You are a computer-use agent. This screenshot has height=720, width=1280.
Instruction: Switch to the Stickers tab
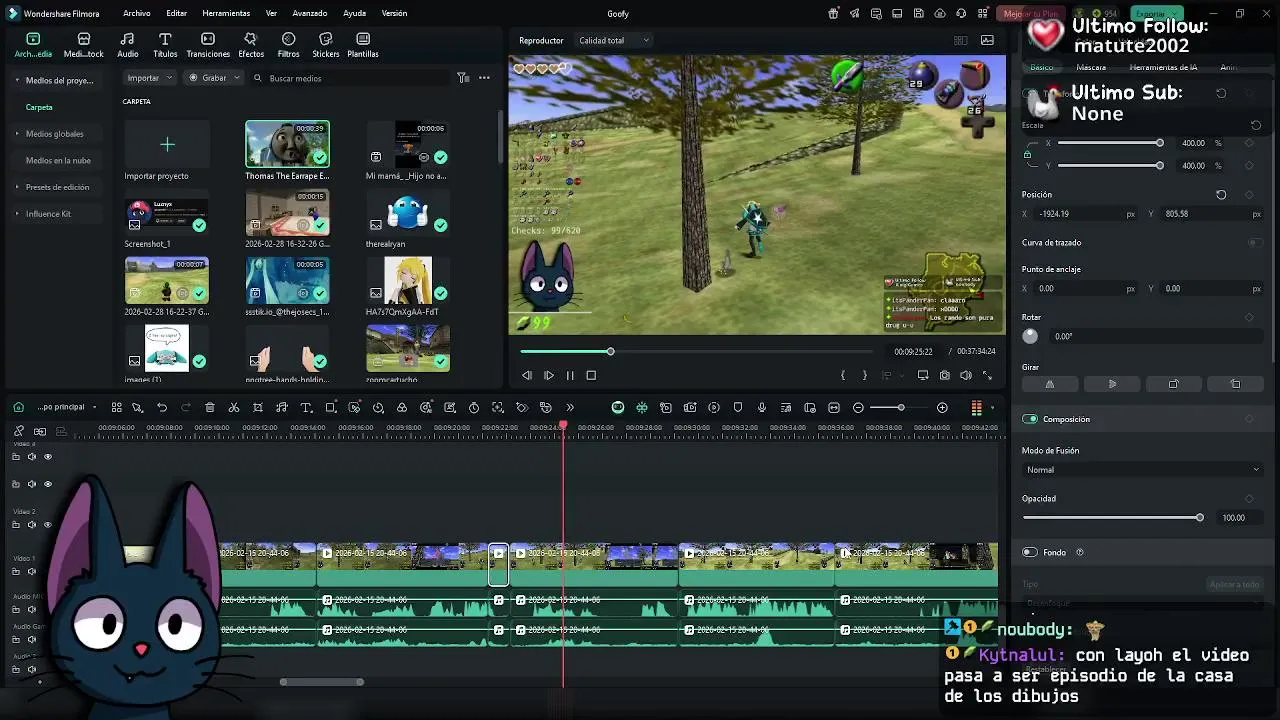click(x=326, y=45)
